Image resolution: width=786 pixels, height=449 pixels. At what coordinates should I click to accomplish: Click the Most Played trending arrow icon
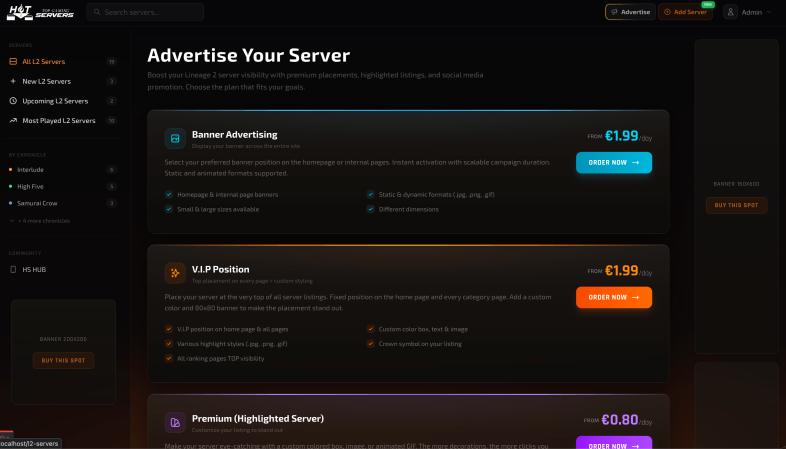click(x=13, y=120)
